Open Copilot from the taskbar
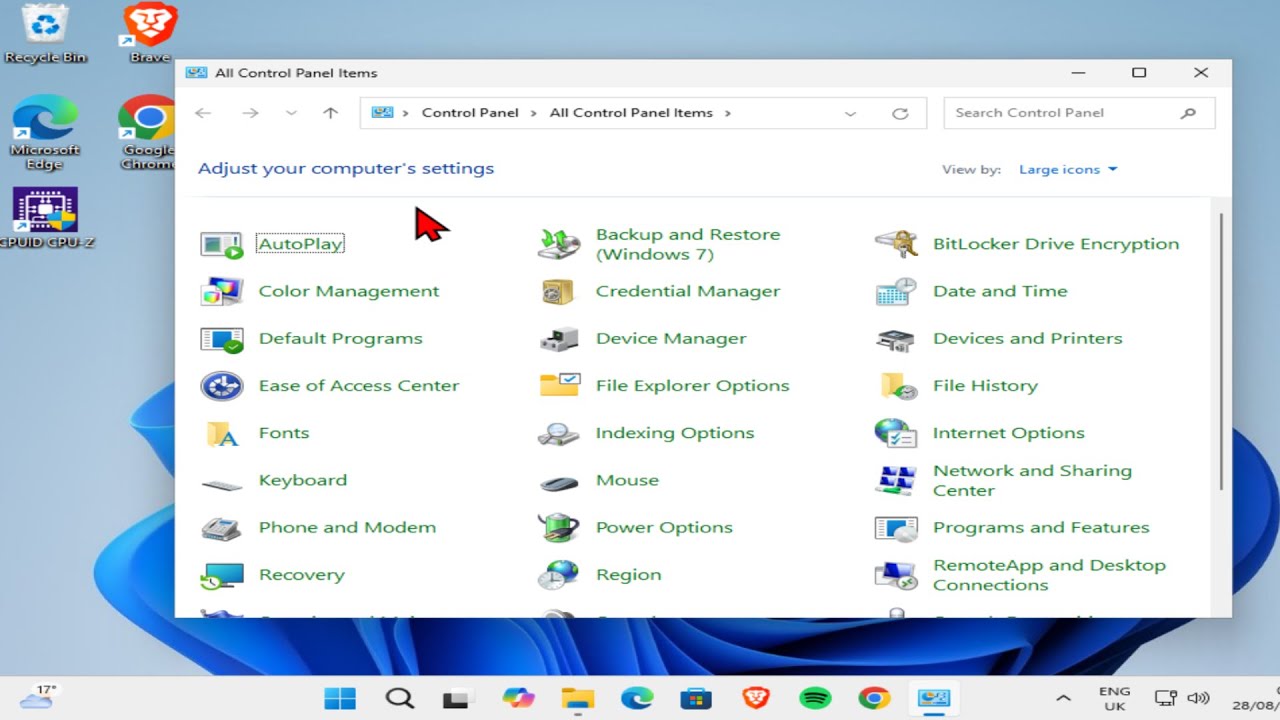The width and height of the screenshot is (1280, 720). (518, 698)
